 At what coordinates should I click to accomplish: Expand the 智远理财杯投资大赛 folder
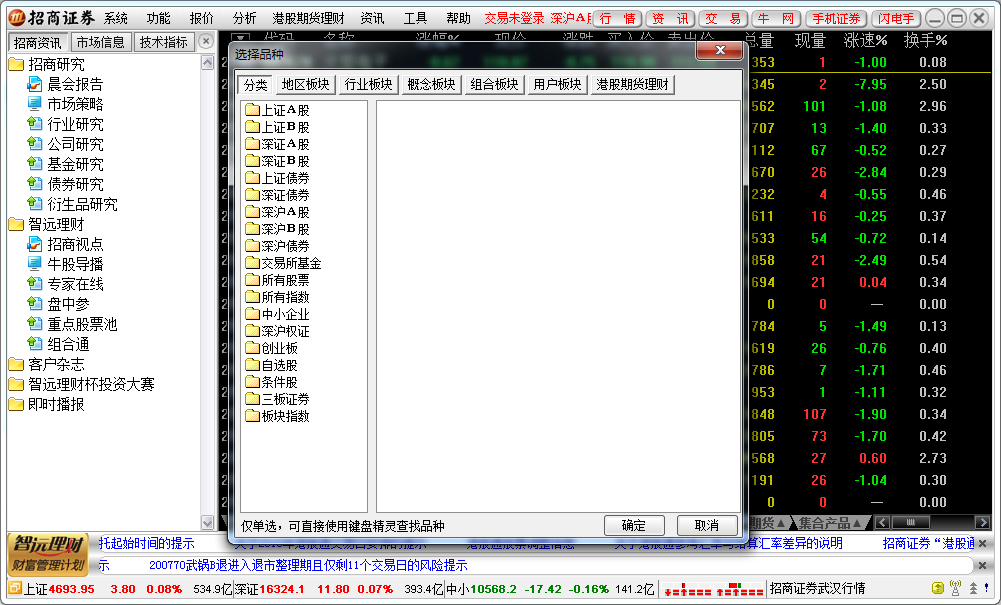pos(16,384)
